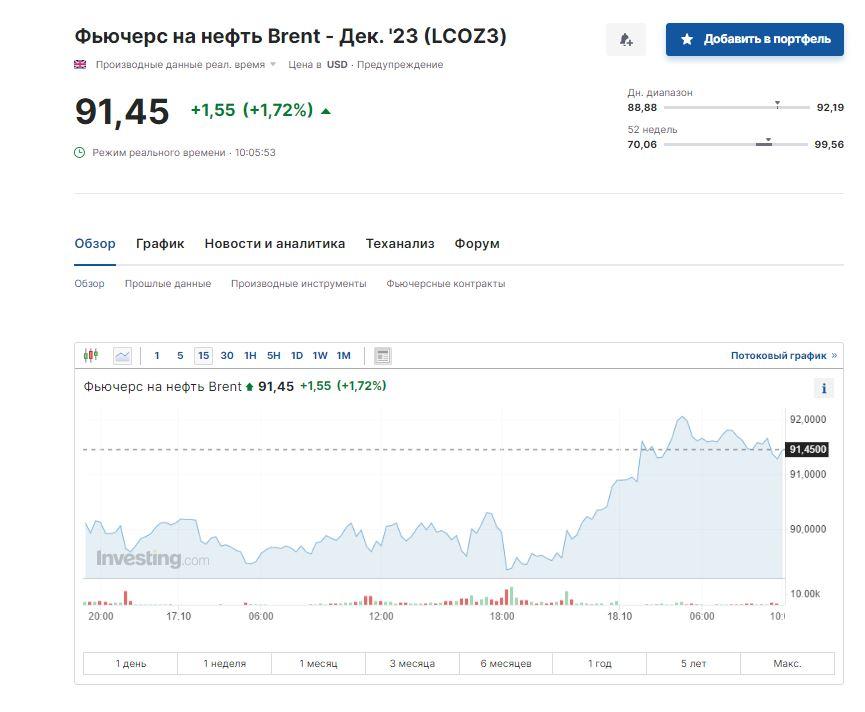Select the 1W interval

(x=320, y=356)
